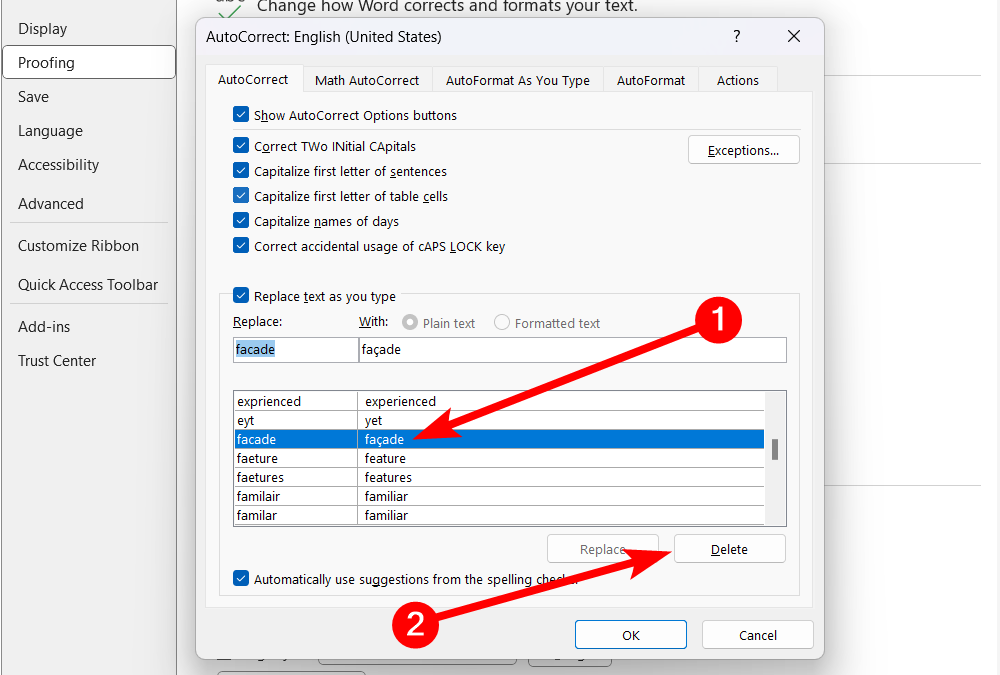The image size is (1000, 675).
Task: Select the exprienced entry in list
Action: pyautogui.click(x=295, y=401)
